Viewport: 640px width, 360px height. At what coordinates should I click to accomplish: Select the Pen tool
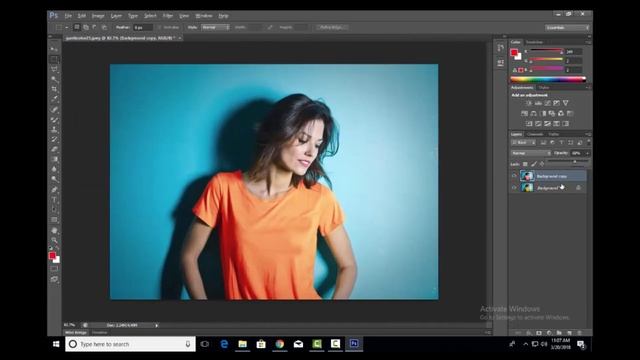coord(54,190)
